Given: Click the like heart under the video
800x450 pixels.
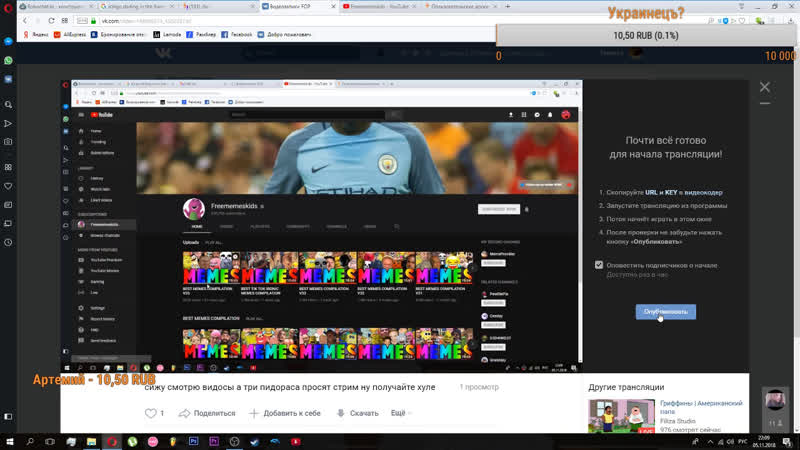Looking at the screenshot, I should (x=151, y=413).
